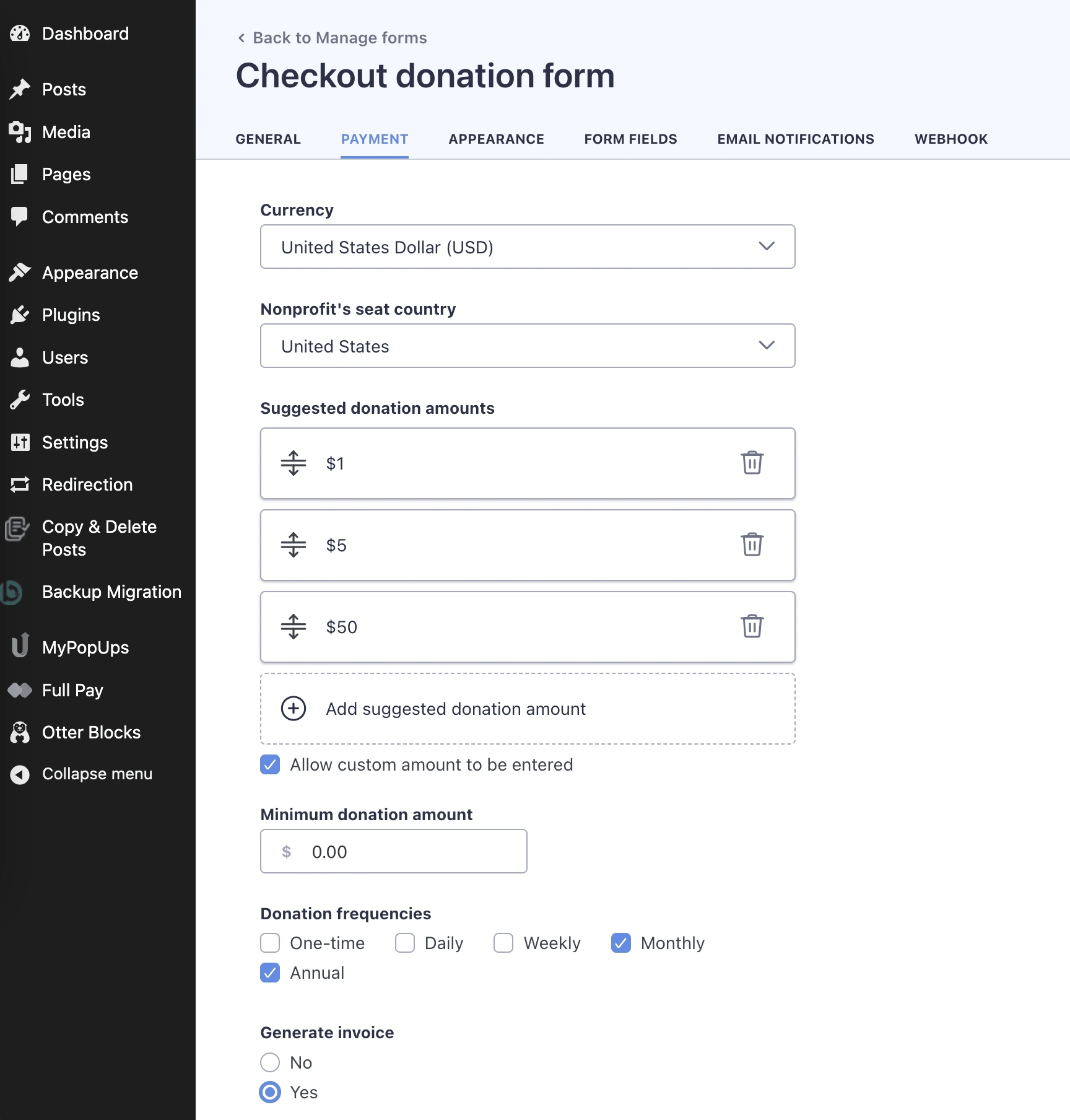Open Otter Blocks in sidebar

tap(91, 732)
